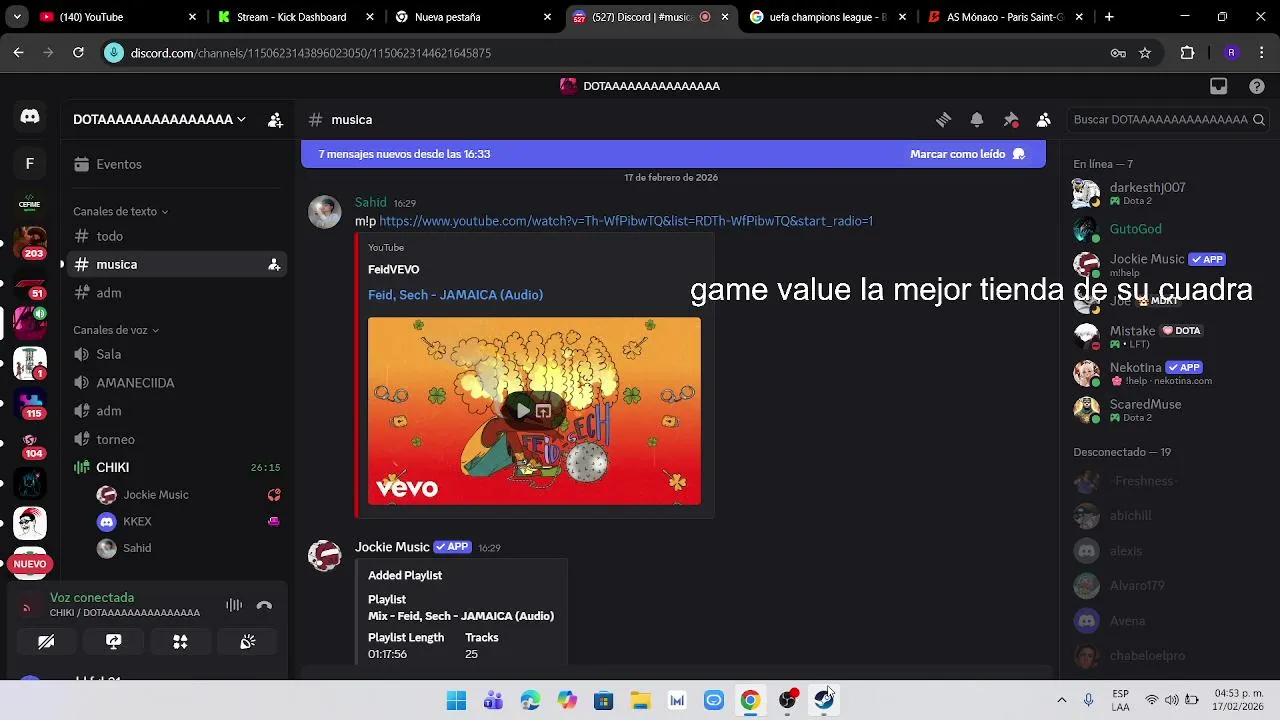Open the YouTube link in Sahid's message

[x=626, y=221]
